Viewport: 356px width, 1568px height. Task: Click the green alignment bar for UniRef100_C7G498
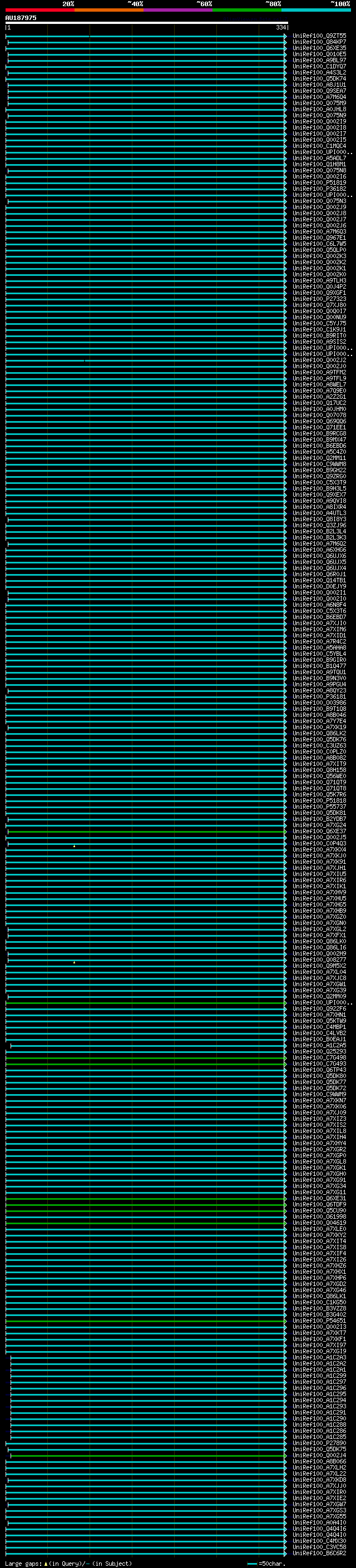click(x=145, y=1058)
